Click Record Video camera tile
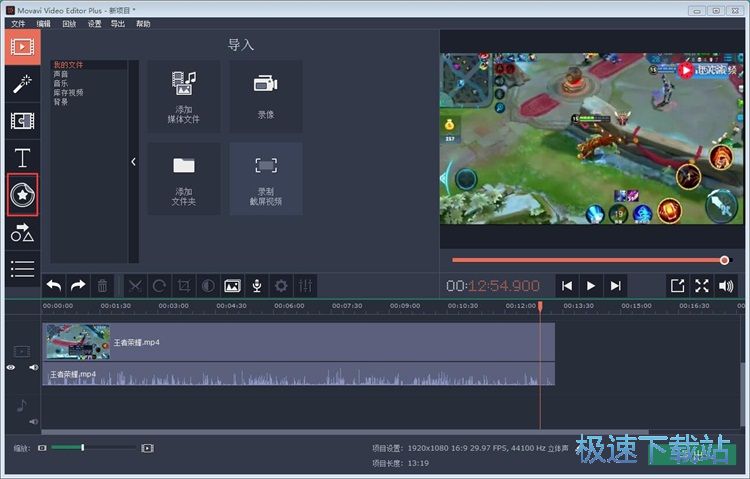 coord(266,97)
